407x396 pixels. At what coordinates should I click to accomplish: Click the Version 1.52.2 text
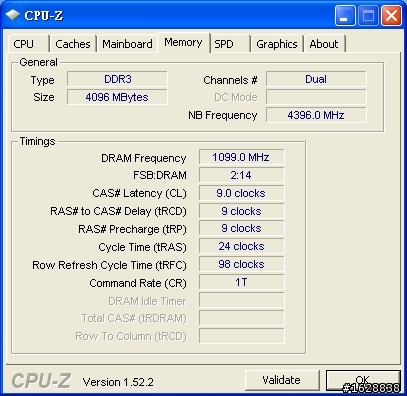tap(118, 382)
